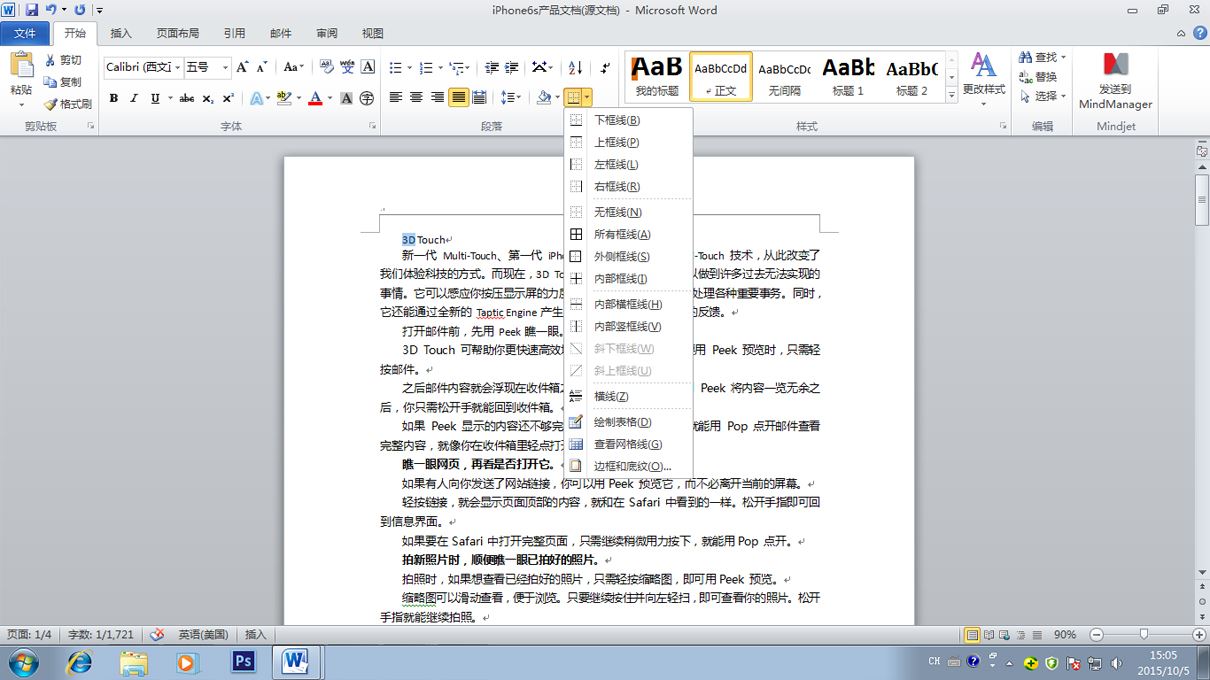This screenshot has width=1210, height=680.
Task: Click the Cut (剪切) button
Action: 63,60
